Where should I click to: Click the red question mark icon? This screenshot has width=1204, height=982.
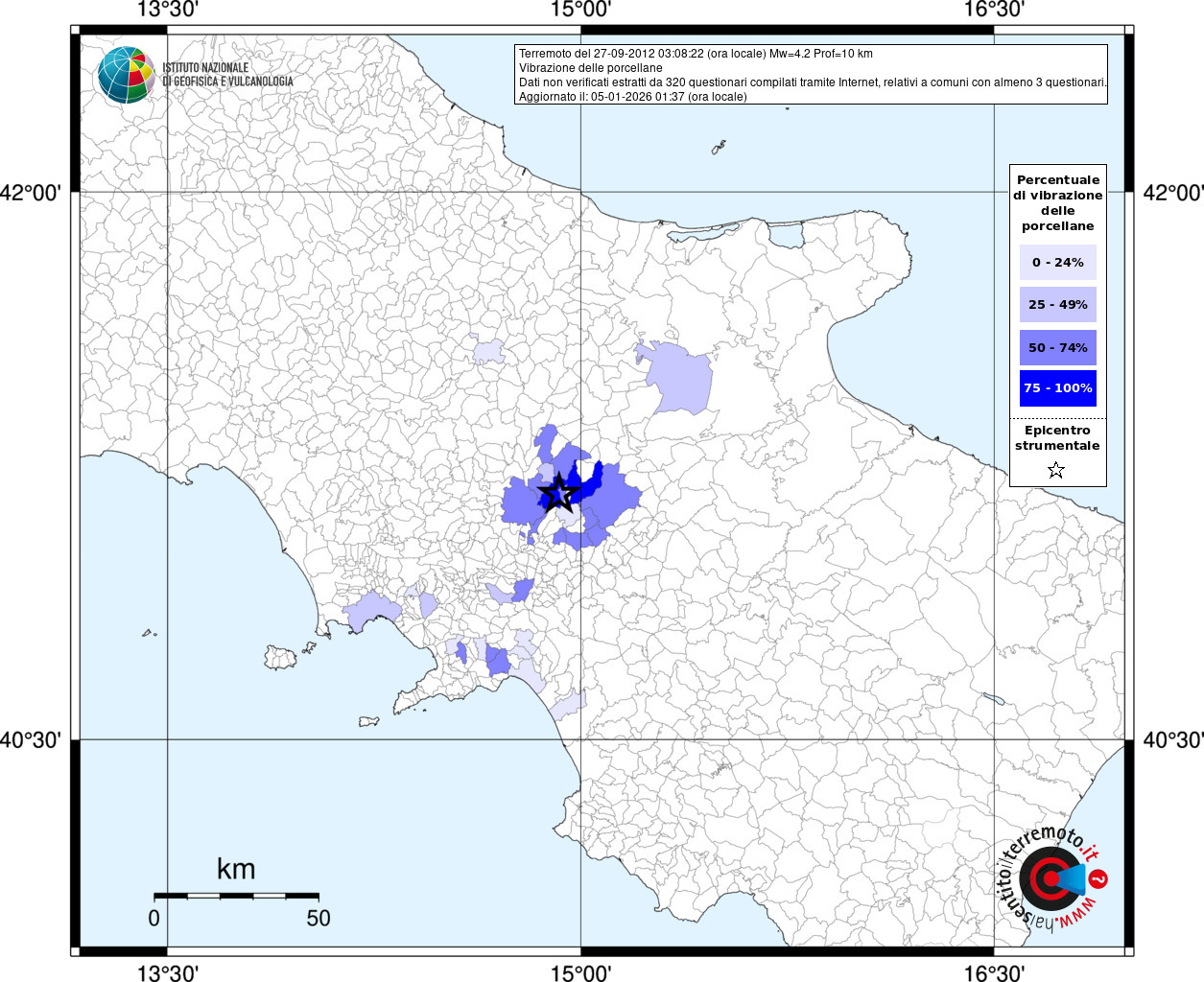(1099, 878)
